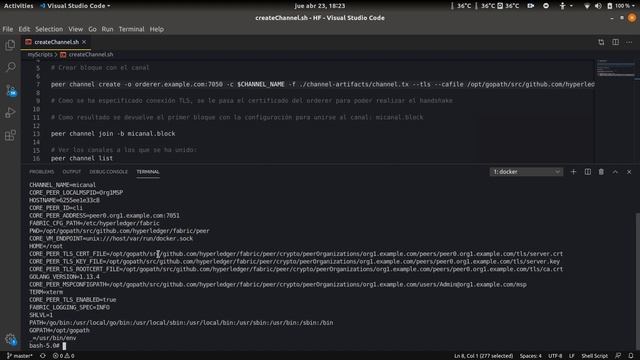Close the createChannel.sh tab

pos(84,42)
